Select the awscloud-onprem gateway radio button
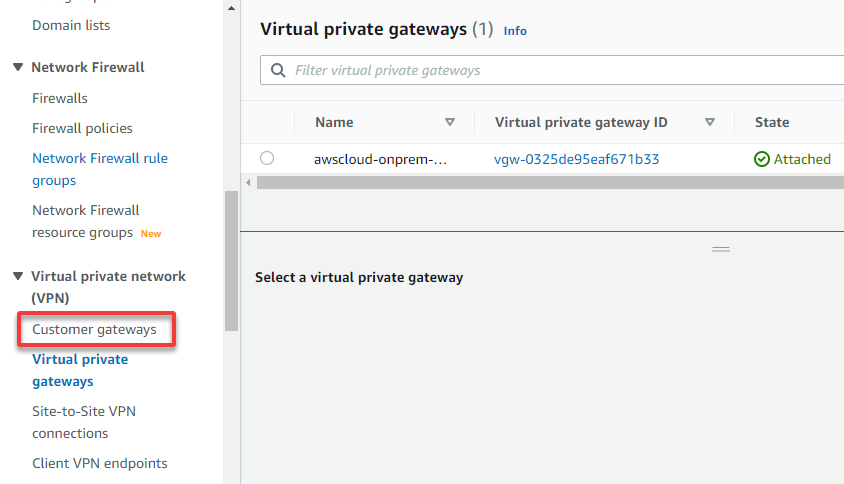 pyautogui.click(x=267, y=158)
